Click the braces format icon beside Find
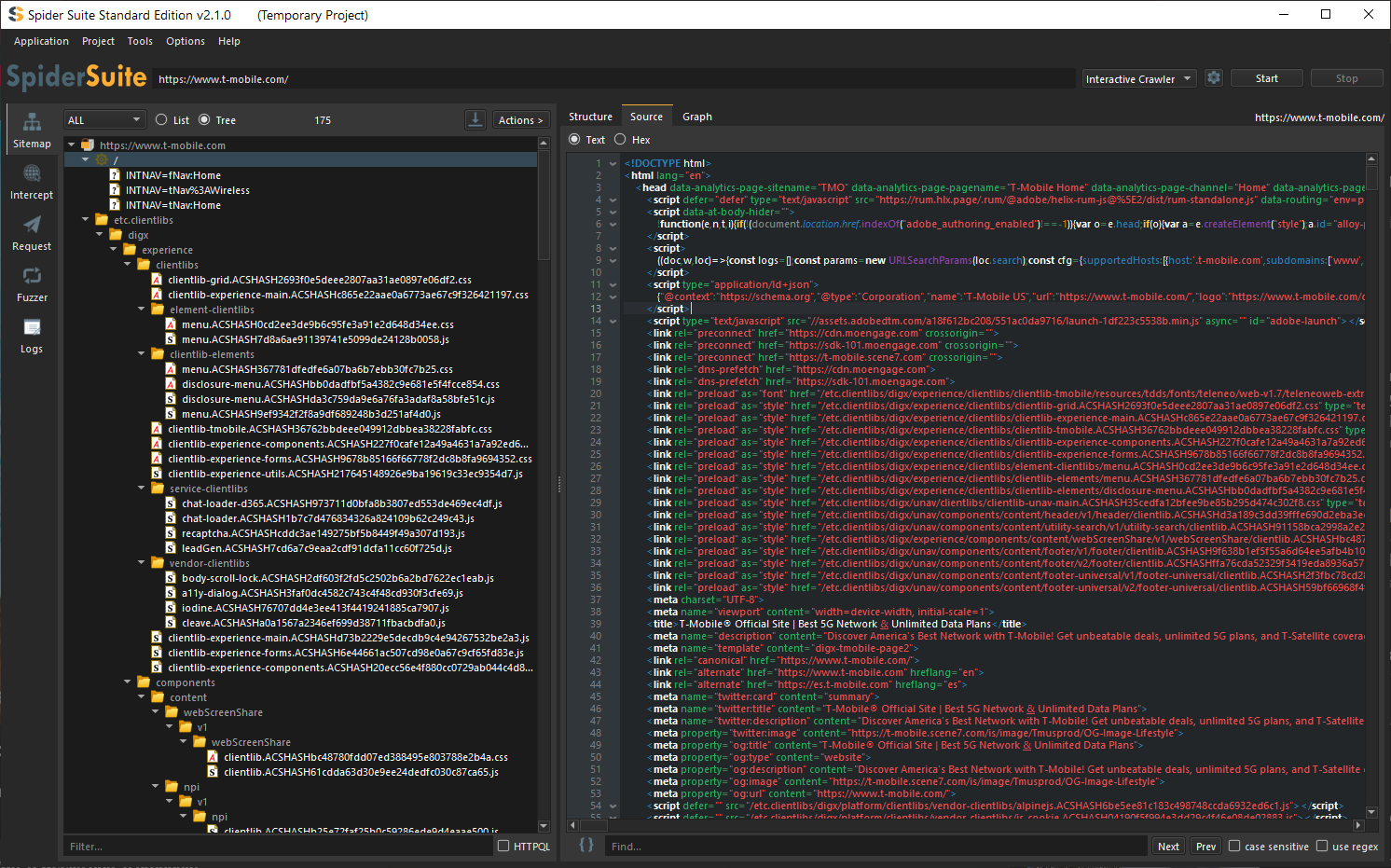 [585, 845]
